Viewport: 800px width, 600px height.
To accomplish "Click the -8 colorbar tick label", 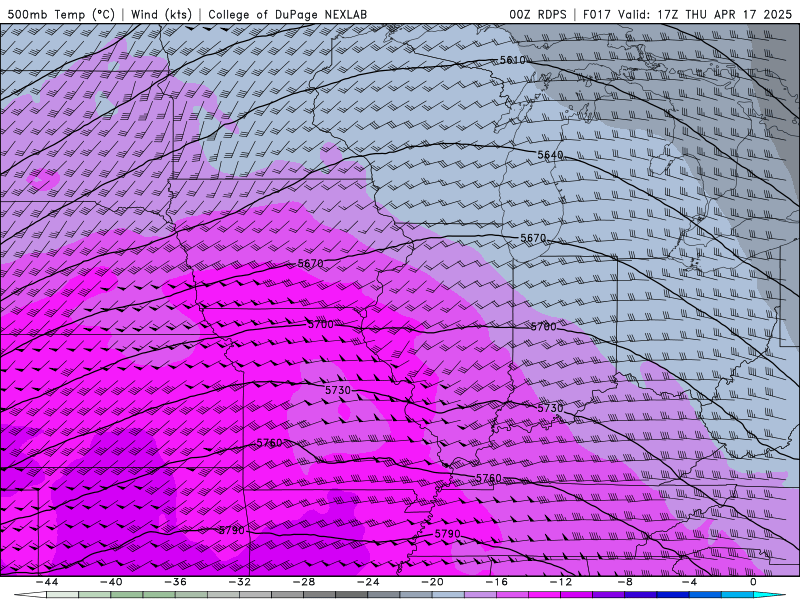I will click(625, 582).
